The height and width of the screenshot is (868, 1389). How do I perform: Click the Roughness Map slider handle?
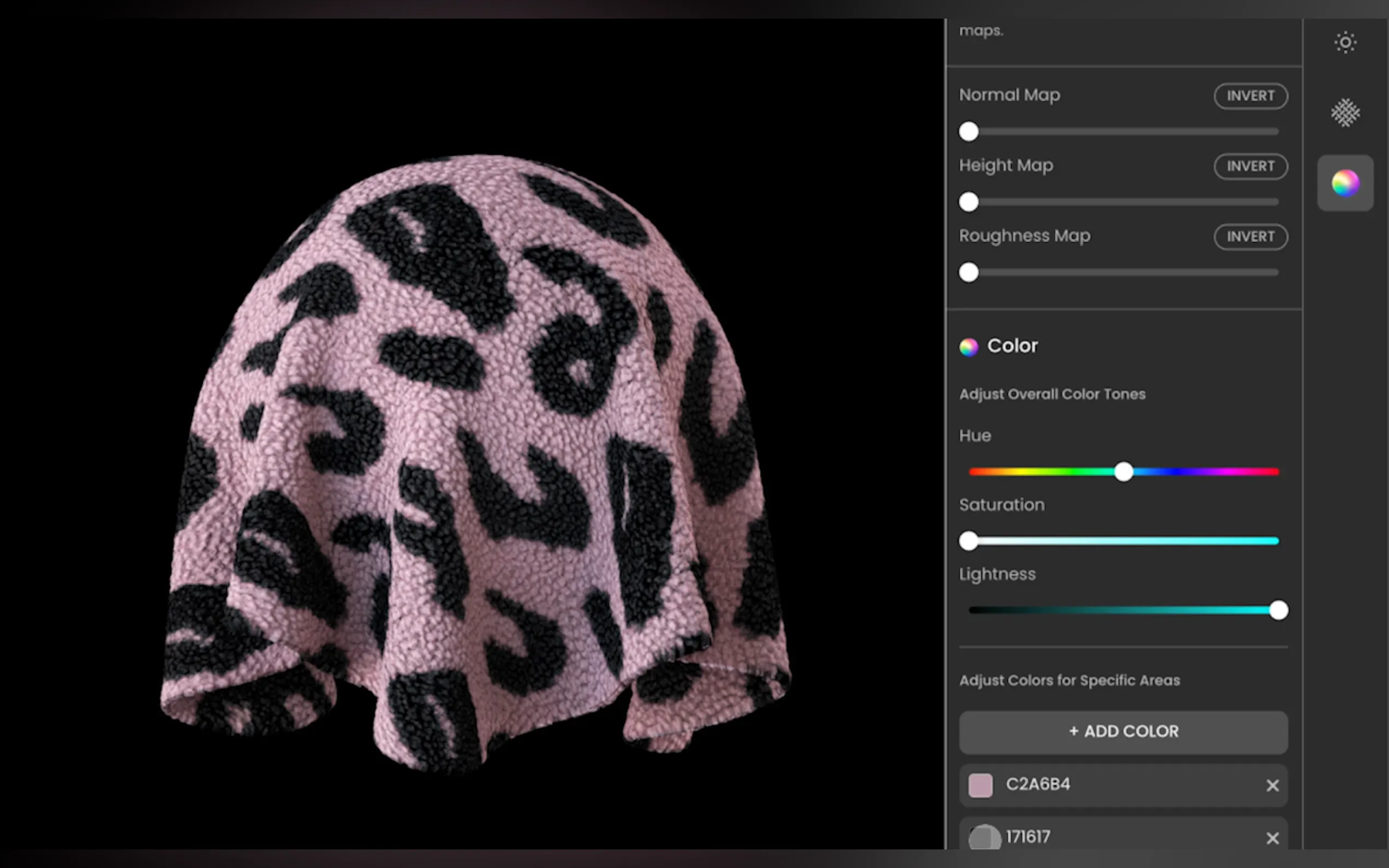click(x=968, y=272)
